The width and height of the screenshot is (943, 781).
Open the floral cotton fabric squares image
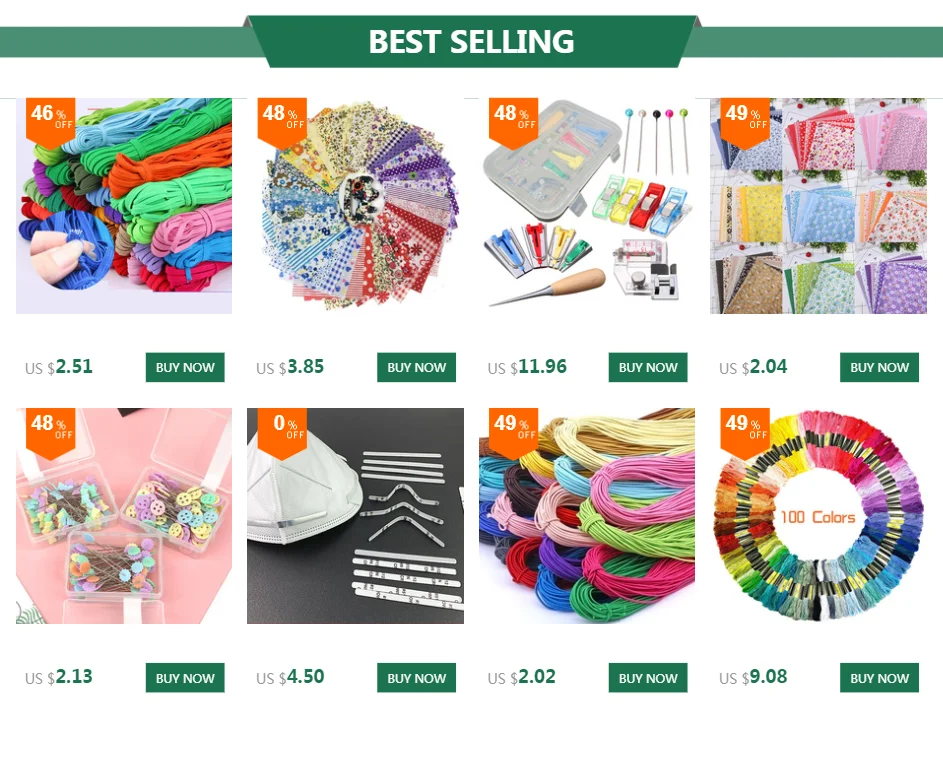[819, 206]
